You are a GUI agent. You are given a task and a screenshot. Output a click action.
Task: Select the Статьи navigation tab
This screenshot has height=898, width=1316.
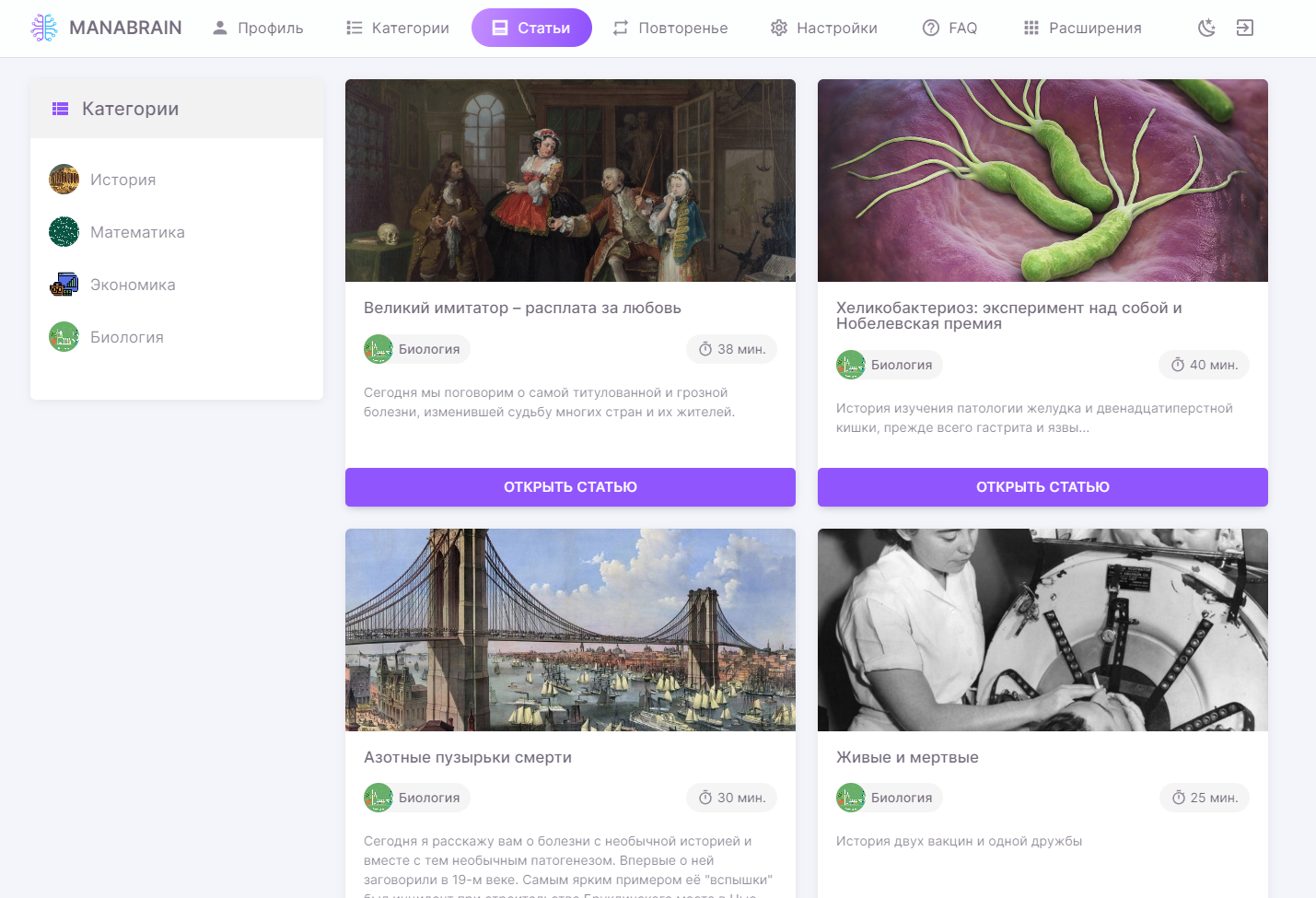tap(531, 28)
